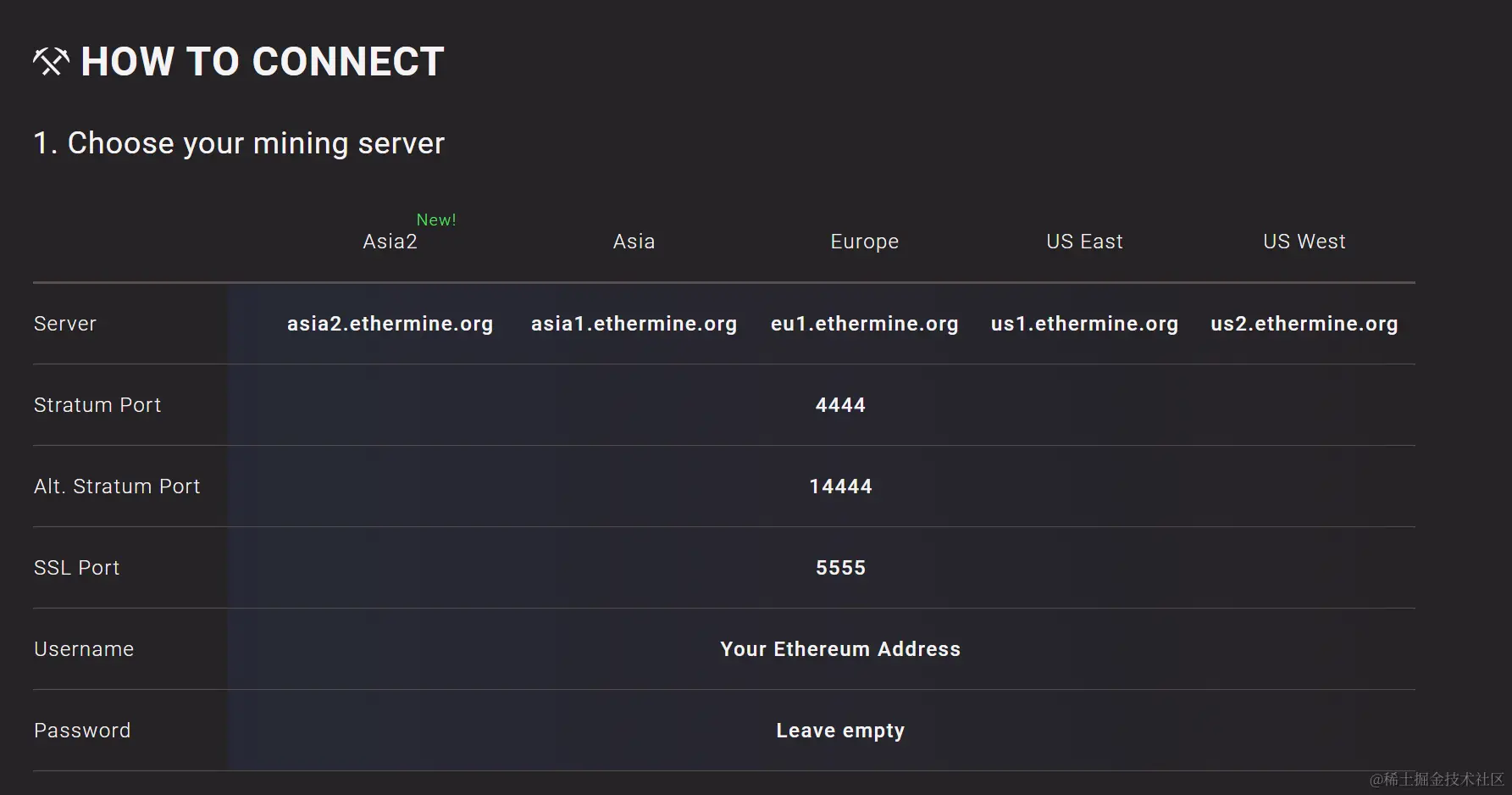The height and width of the screenshot is (795, 1512).
Task: Click the crossed pickaxes icon beside the heading
Action: click(51, 62)
